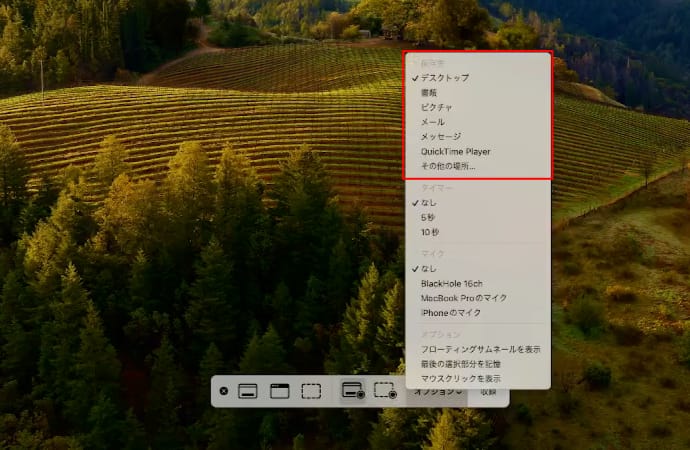This screenshot has height=450, width=690.
Task: Open その他の場所... to pick another location
Action: [x=448, y=166]
